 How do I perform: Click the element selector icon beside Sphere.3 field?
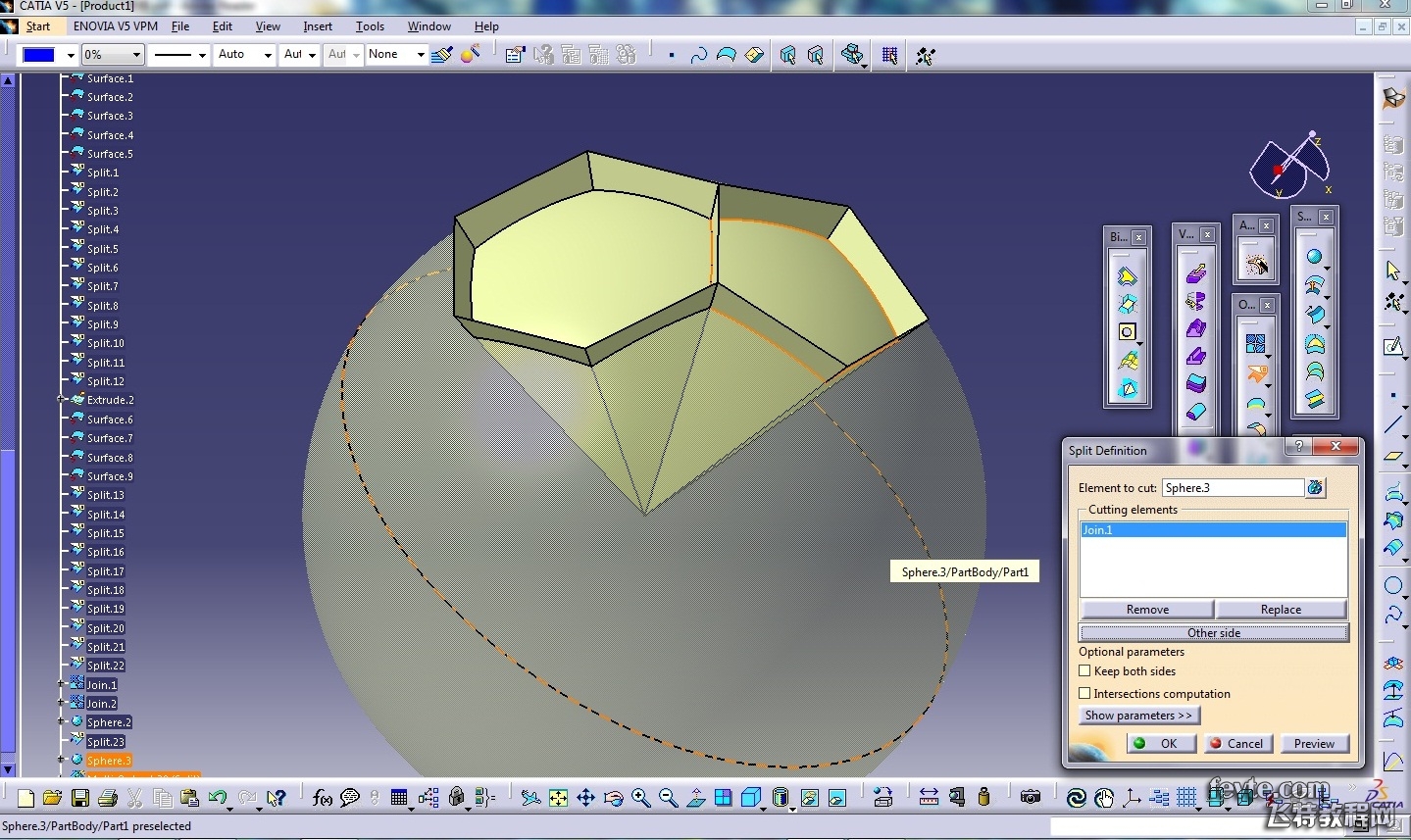pyautogui.click(x=1315, y=487)
